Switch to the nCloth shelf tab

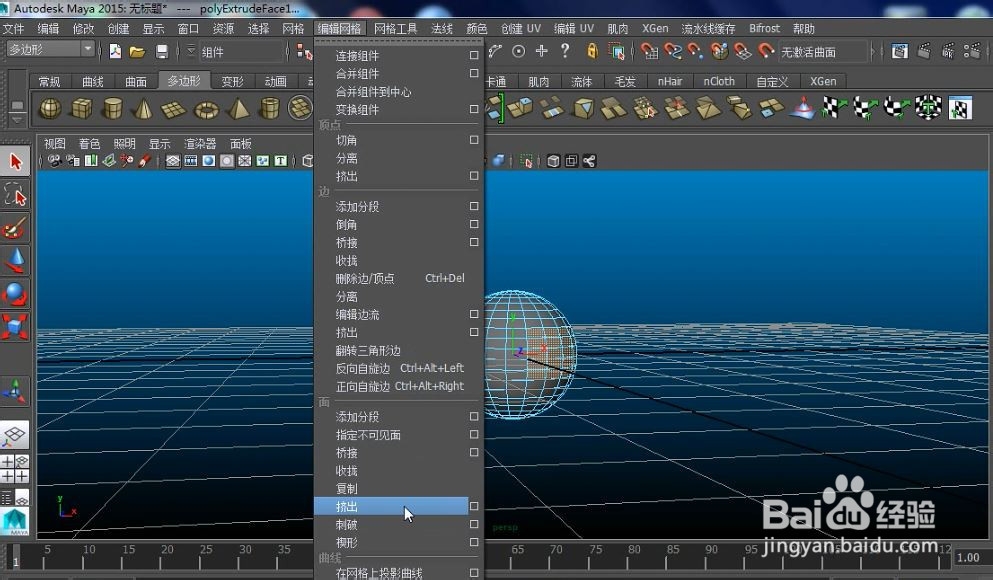(x=719, y=81)
